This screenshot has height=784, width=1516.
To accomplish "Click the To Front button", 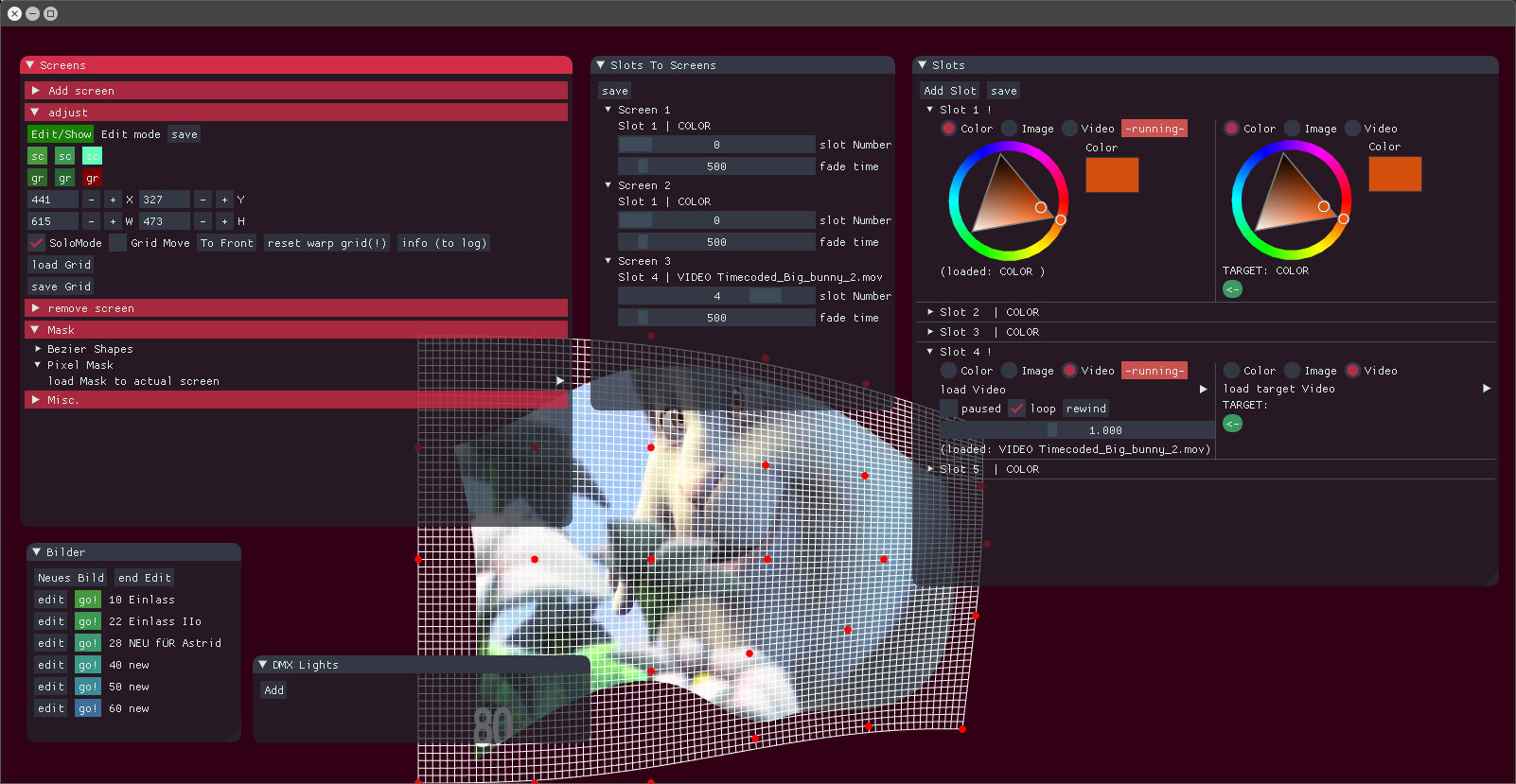I will pyautogui.click(x=226, y=243).
